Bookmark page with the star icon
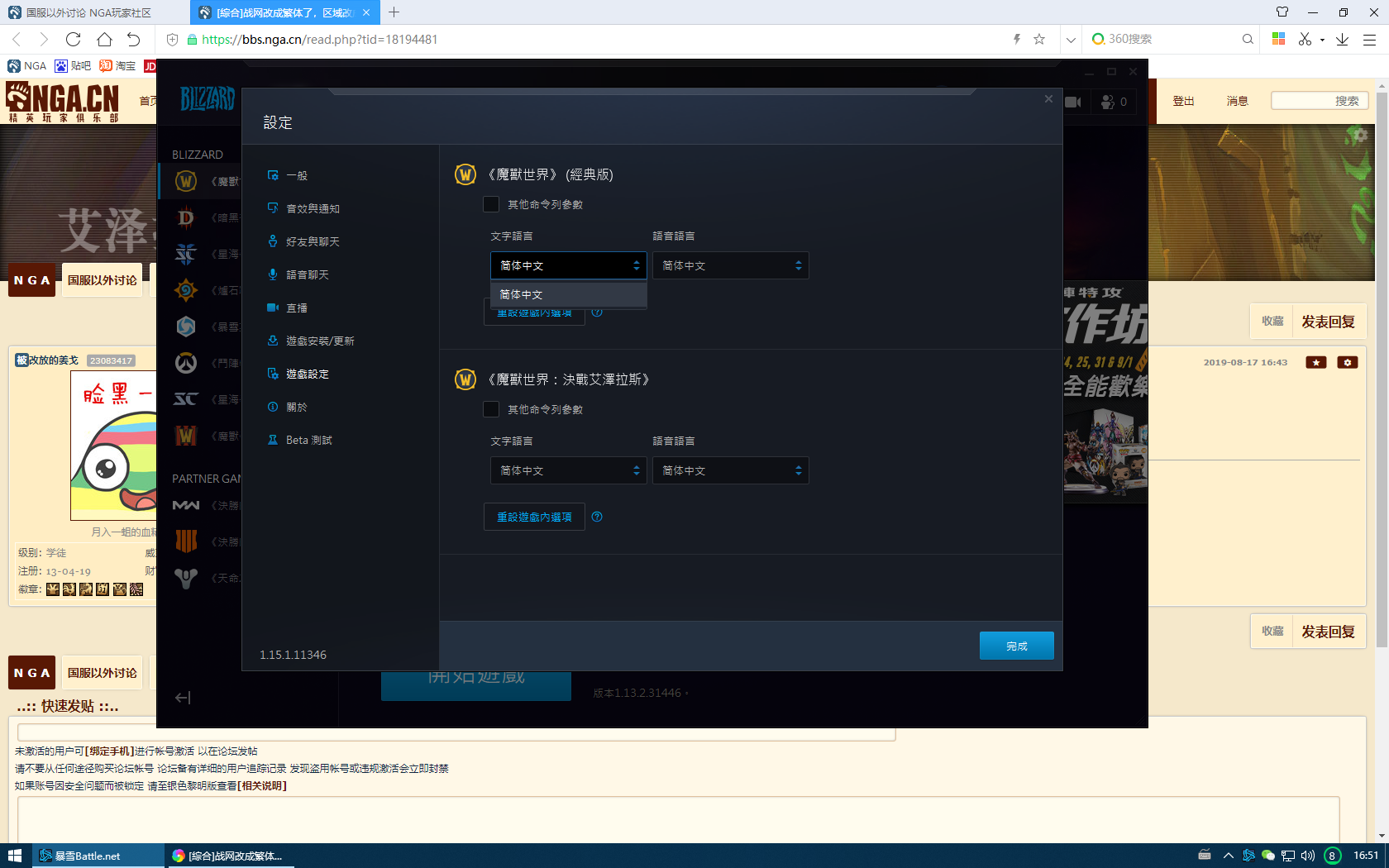1389x868 pixels. 1039,39
